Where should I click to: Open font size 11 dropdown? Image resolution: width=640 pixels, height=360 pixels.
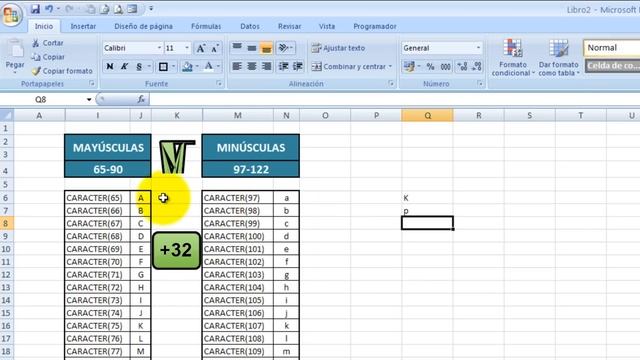coord(187,48)
